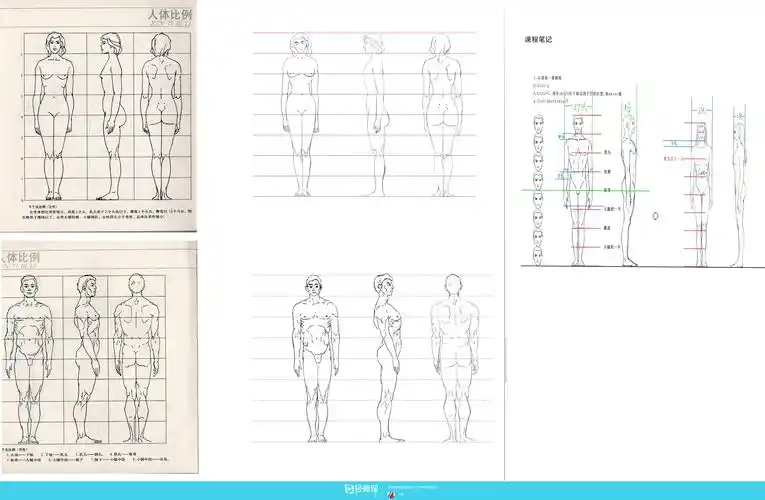Click the traced male back-view line drawing

454,358
